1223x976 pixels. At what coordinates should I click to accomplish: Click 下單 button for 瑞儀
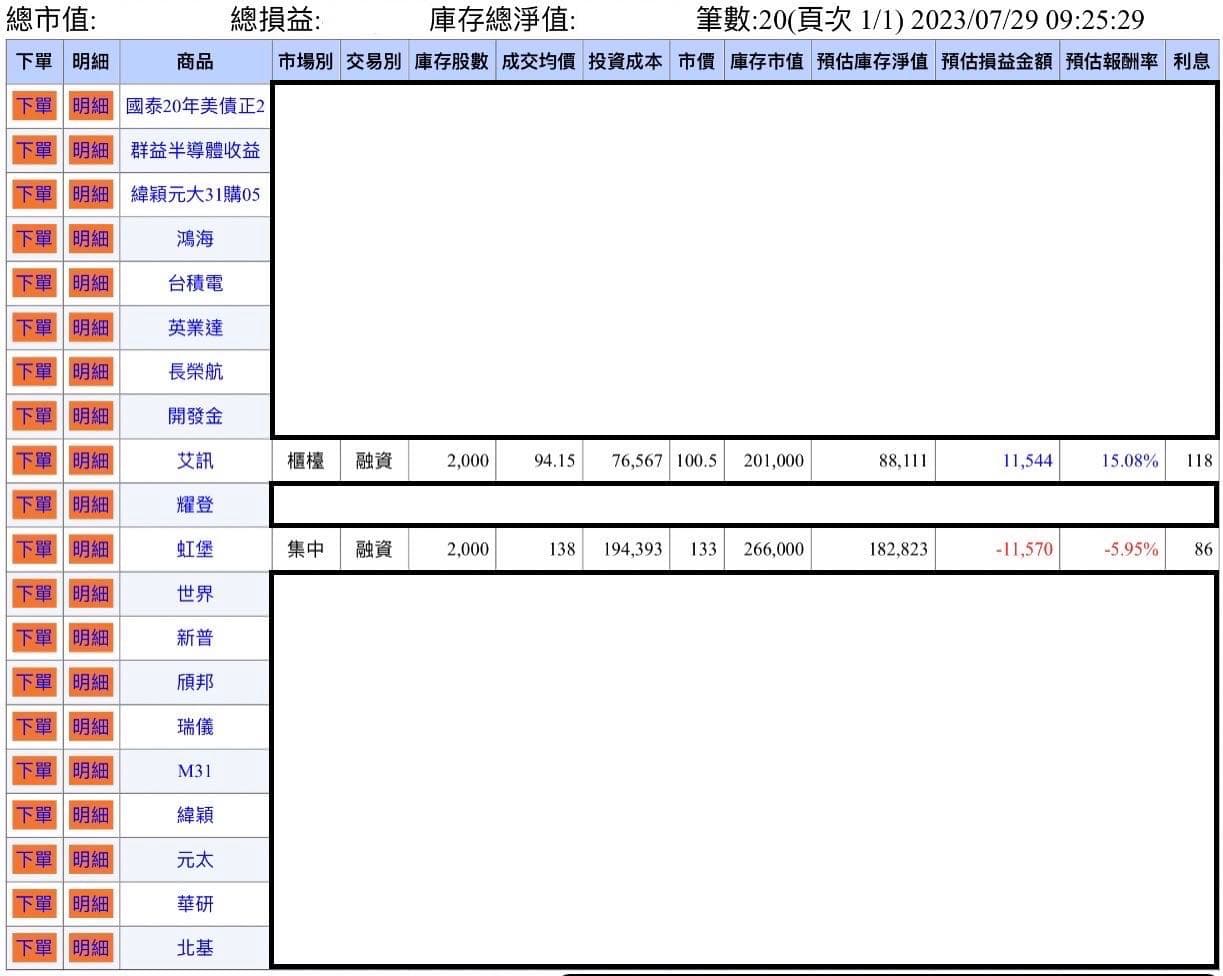click(33, 726)
